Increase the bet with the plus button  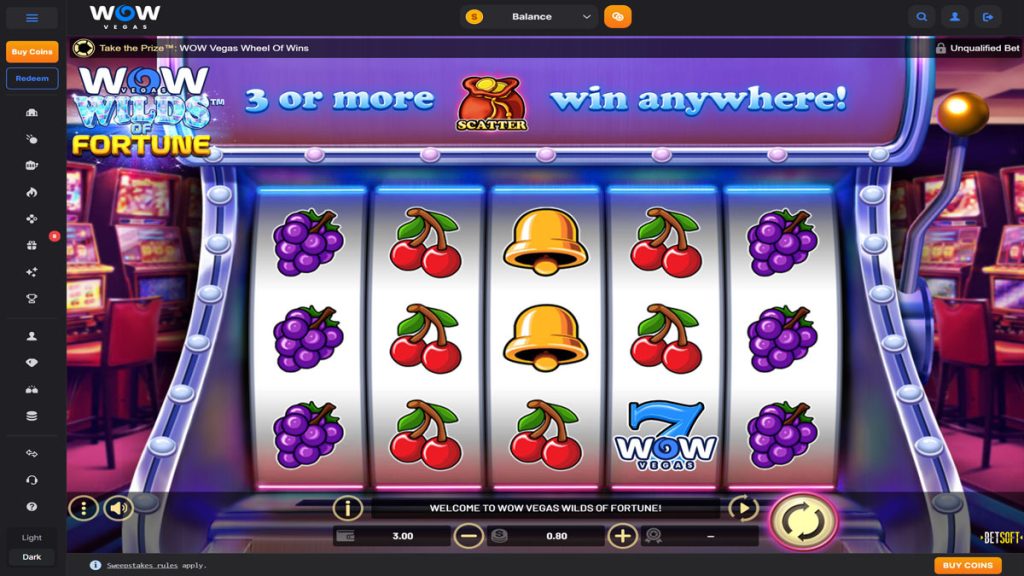click(x=622, y=536)
